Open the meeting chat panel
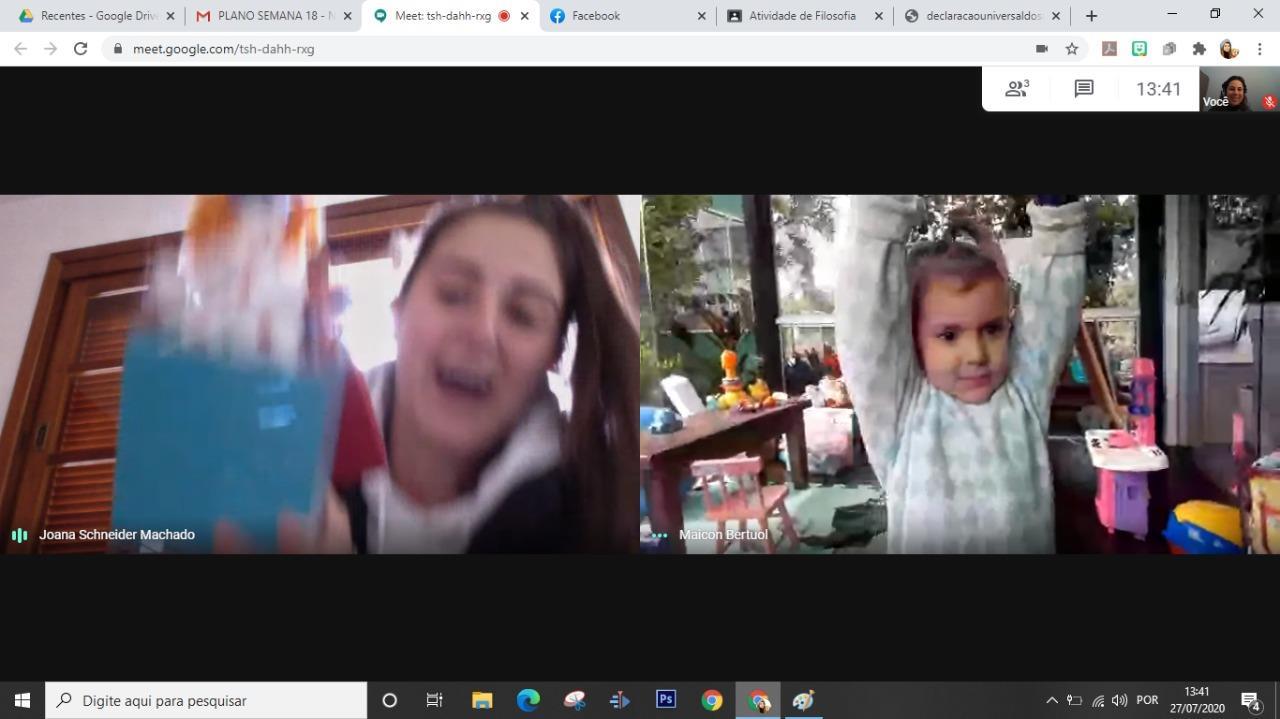This screenshot has height=719, width=1280. (x=1083, y=89)
